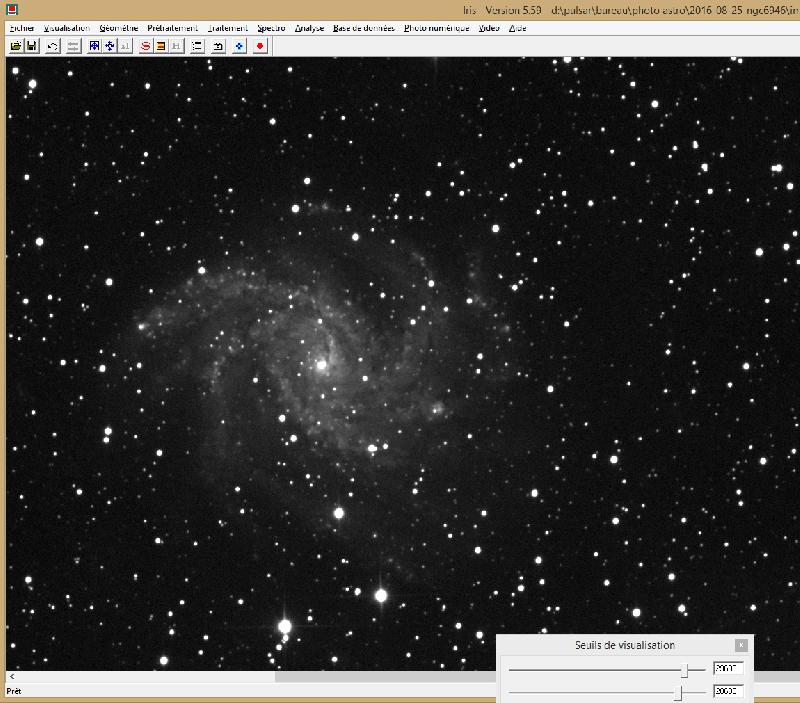
Task: Open the Spectro menu
Action: click(271, 28)
